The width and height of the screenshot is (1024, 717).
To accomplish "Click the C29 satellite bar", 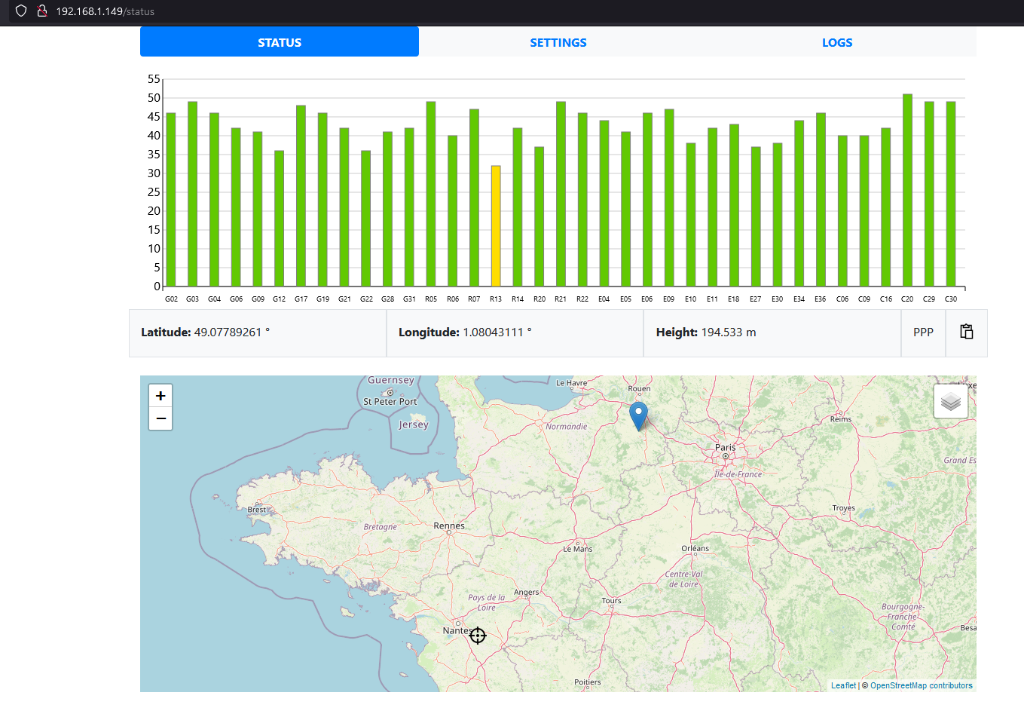I will (929, 194).
